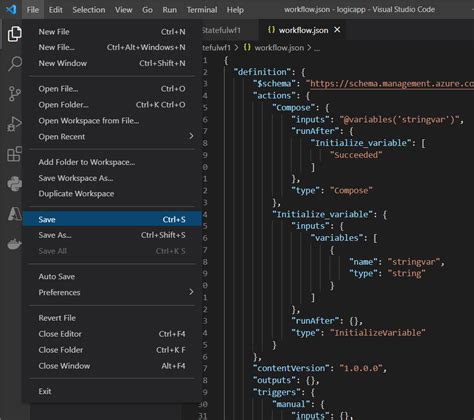Click the VS Code logo icon
The height and width of the screenshot is (420, 474).
point(11,9)
